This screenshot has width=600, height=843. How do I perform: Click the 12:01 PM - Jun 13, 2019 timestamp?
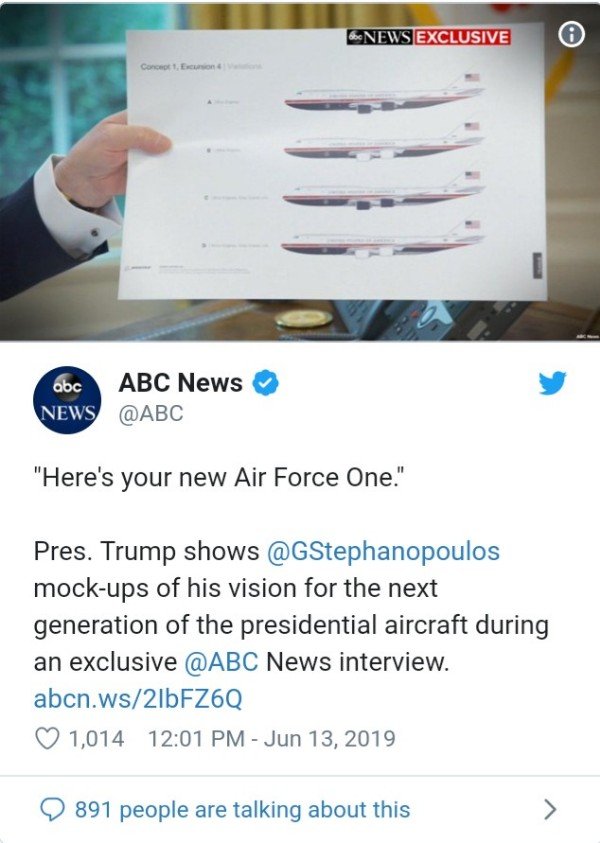(x=272, y=739)
